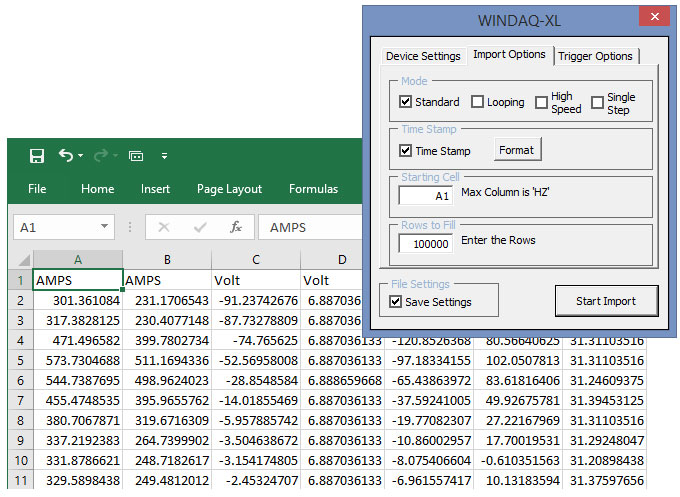680x497 pixels.
Task: Select cell with value 301.361084
Action: (x=78, y=301)
